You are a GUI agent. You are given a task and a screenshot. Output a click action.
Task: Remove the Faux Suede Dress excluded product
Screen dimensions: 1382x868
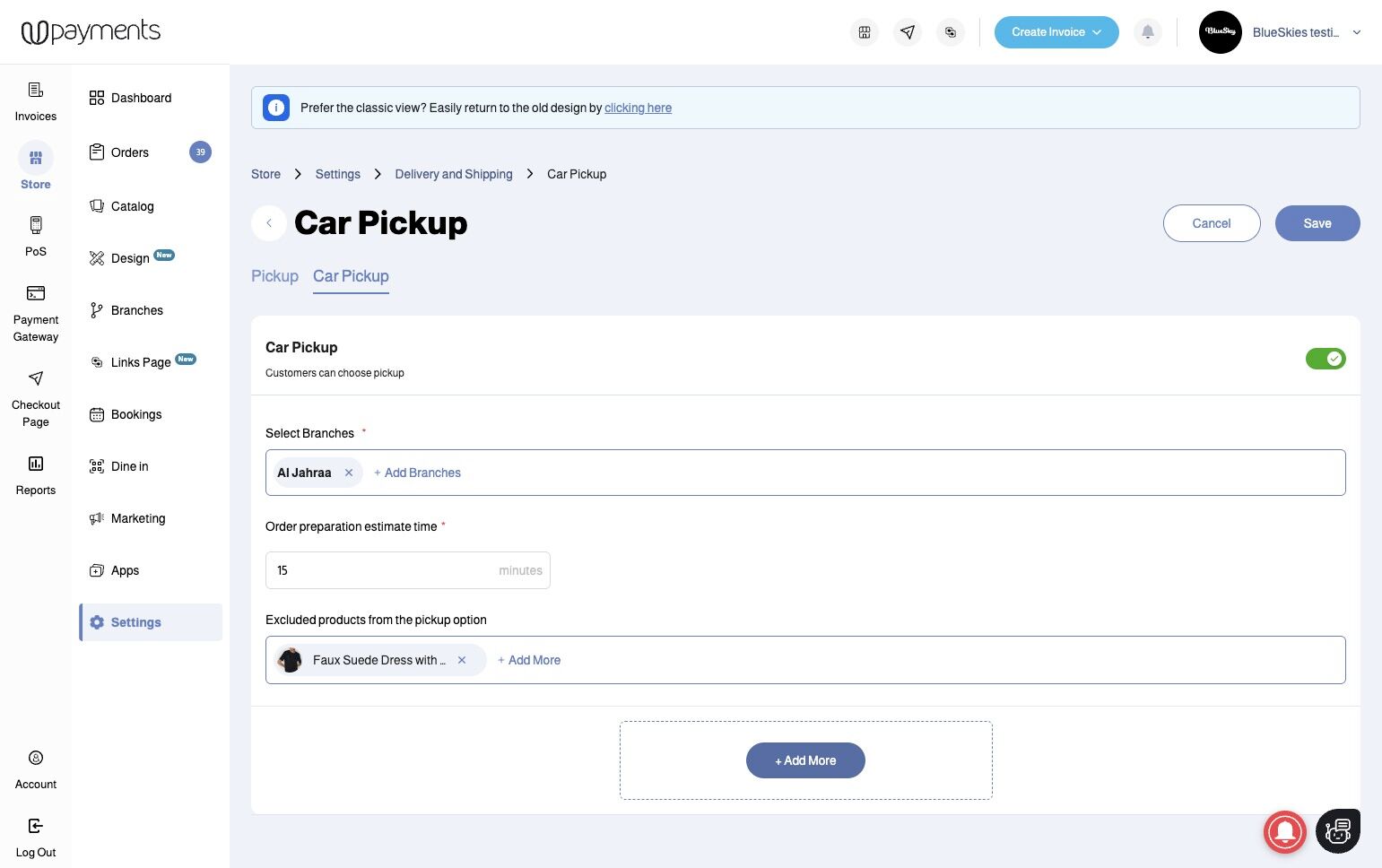(462, 660)
